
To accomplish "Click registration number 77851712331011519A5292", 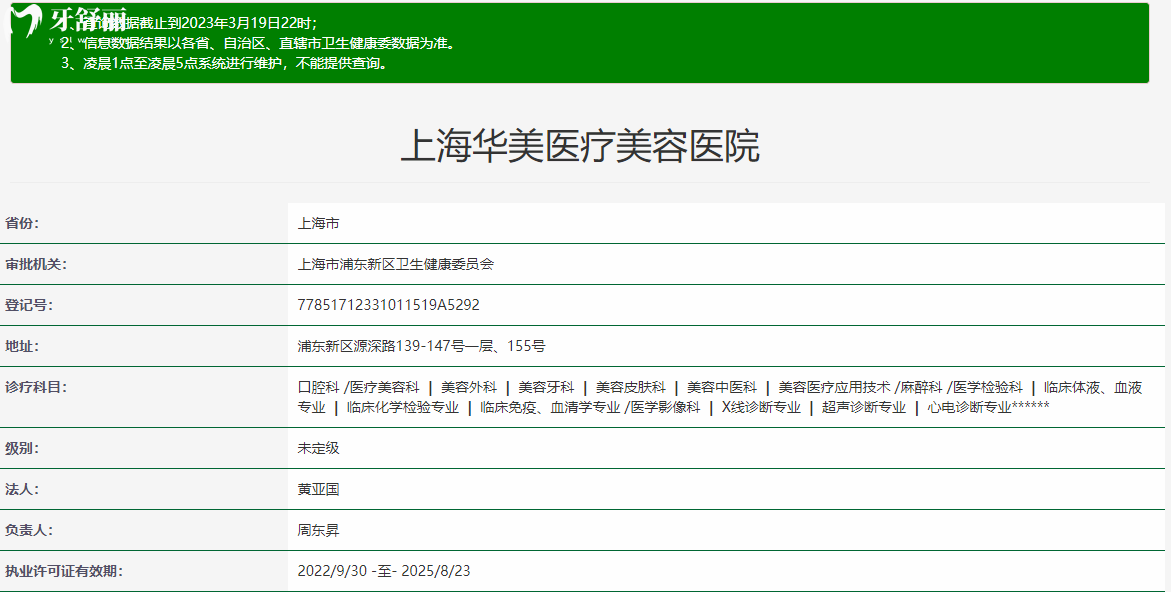I will pos(388,305).
